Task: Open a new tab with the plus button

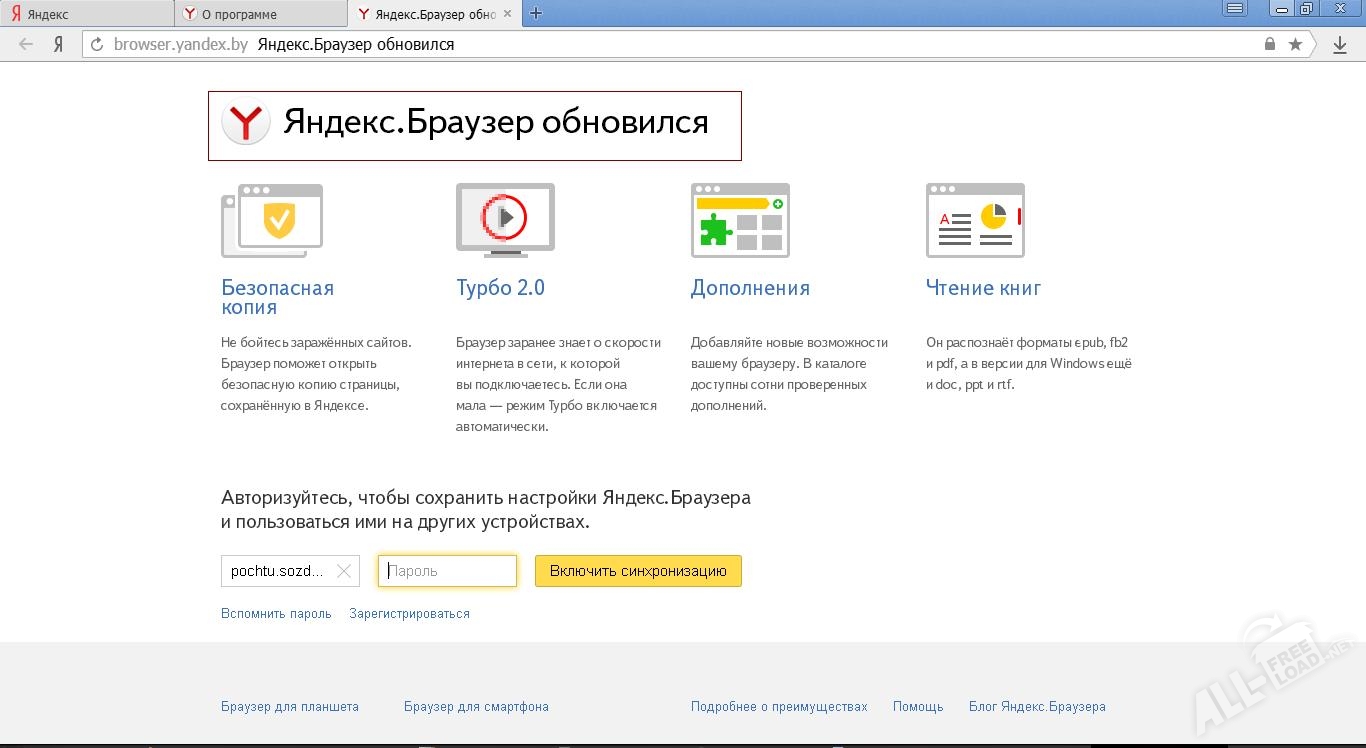Action: click(538, 13)
